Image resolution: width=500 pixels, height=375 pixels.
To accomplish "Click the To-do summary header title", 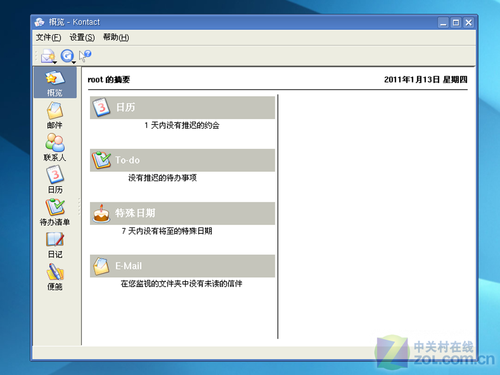I will (x=127, y=160).
